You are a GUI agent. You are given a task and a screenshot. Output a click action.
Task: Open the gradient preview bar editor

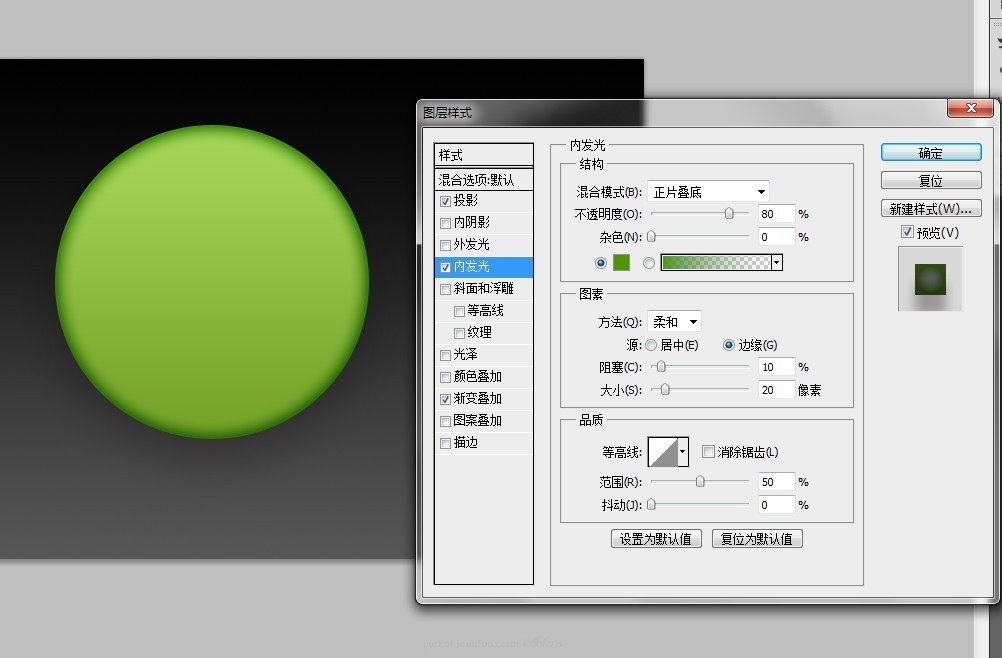[715, 261]
